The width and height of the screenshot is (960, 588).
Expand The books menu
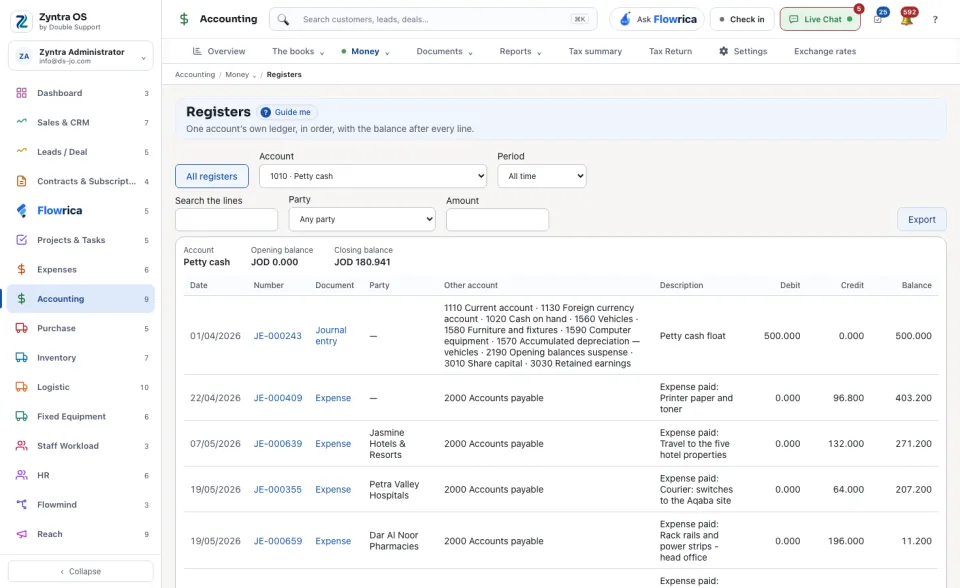[x=298, y=51]
